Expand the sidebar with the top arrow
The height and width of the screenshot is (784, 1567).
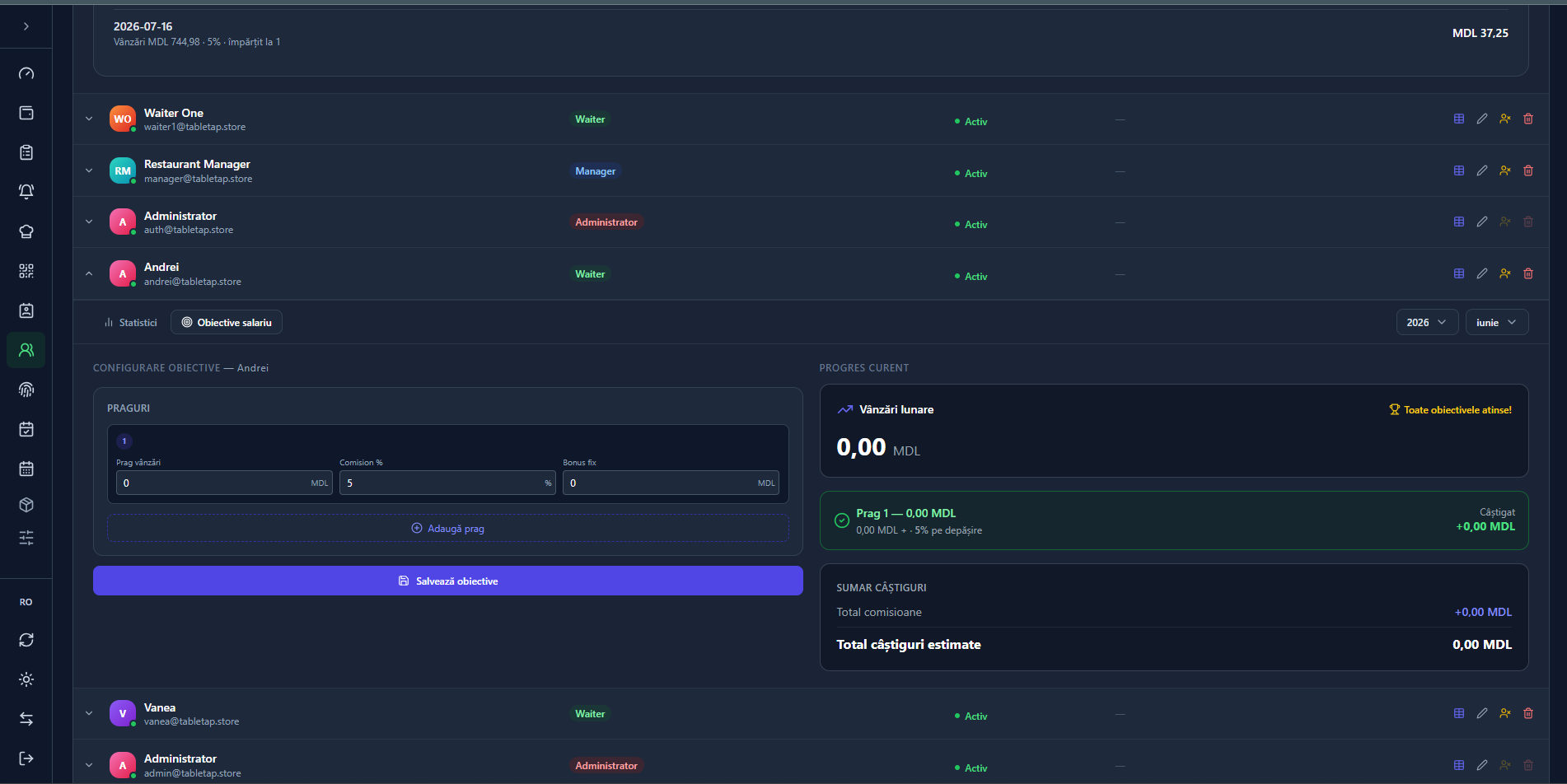point(26,26)
